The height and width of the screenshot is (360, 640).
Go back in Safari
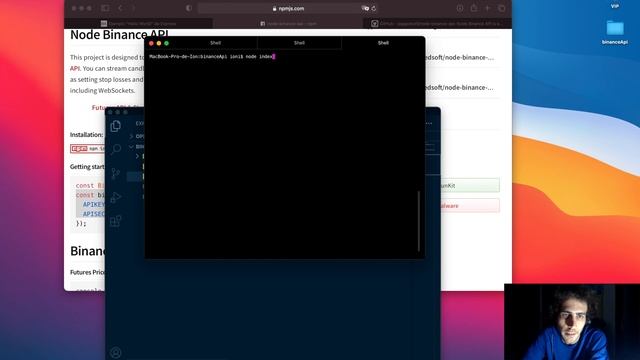(120, 8)
